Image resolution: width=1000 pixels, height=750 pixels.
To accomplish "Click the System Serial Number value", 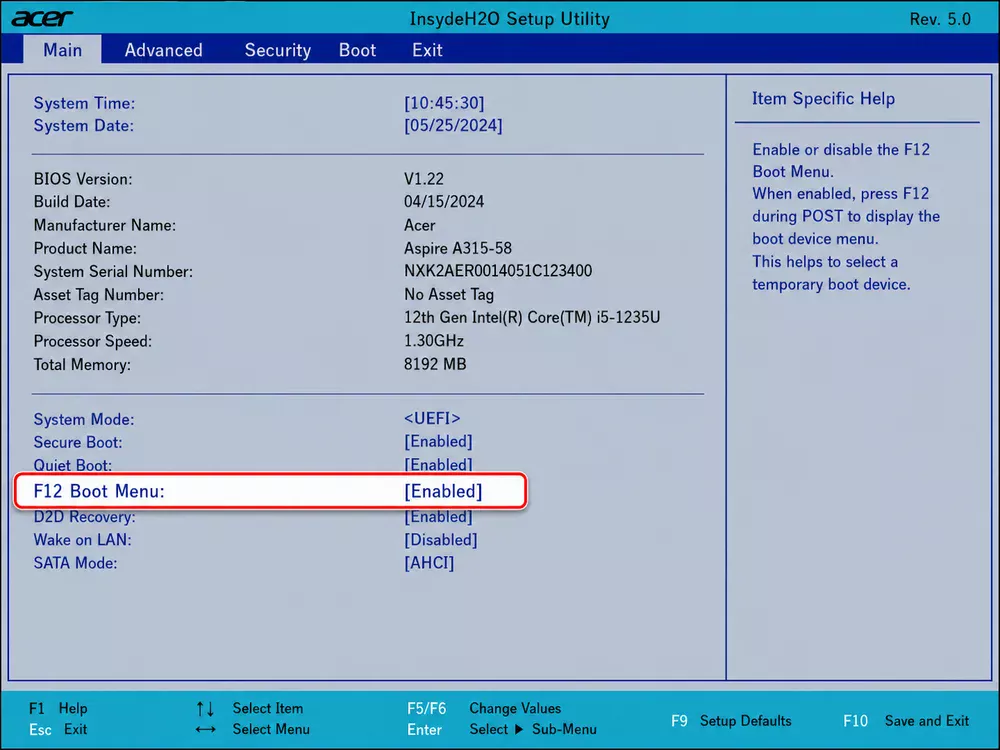I will pyautogui.click(x=498, y=271).
